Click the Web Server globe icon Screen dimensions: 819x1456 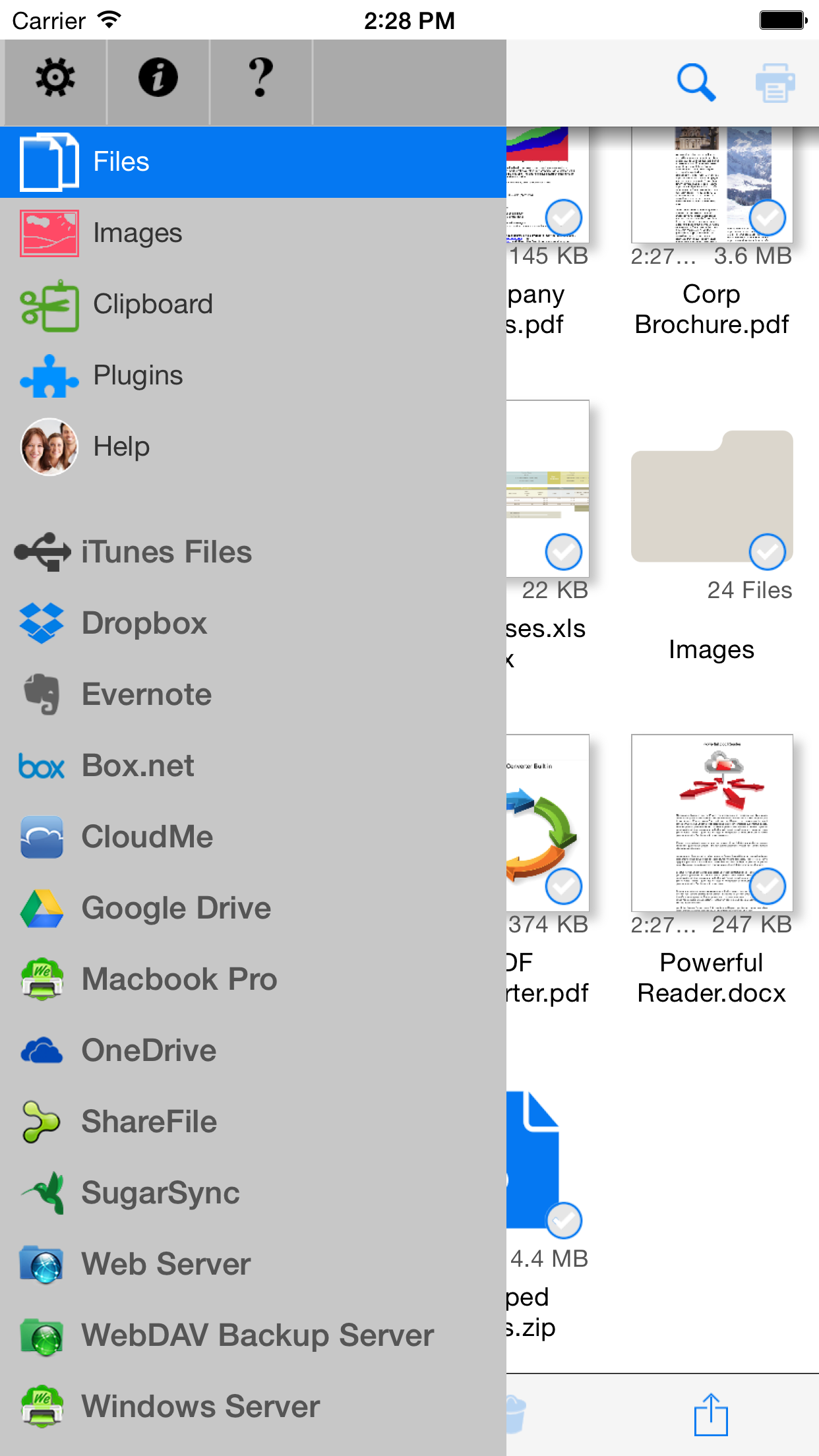tap(42, 1264)
